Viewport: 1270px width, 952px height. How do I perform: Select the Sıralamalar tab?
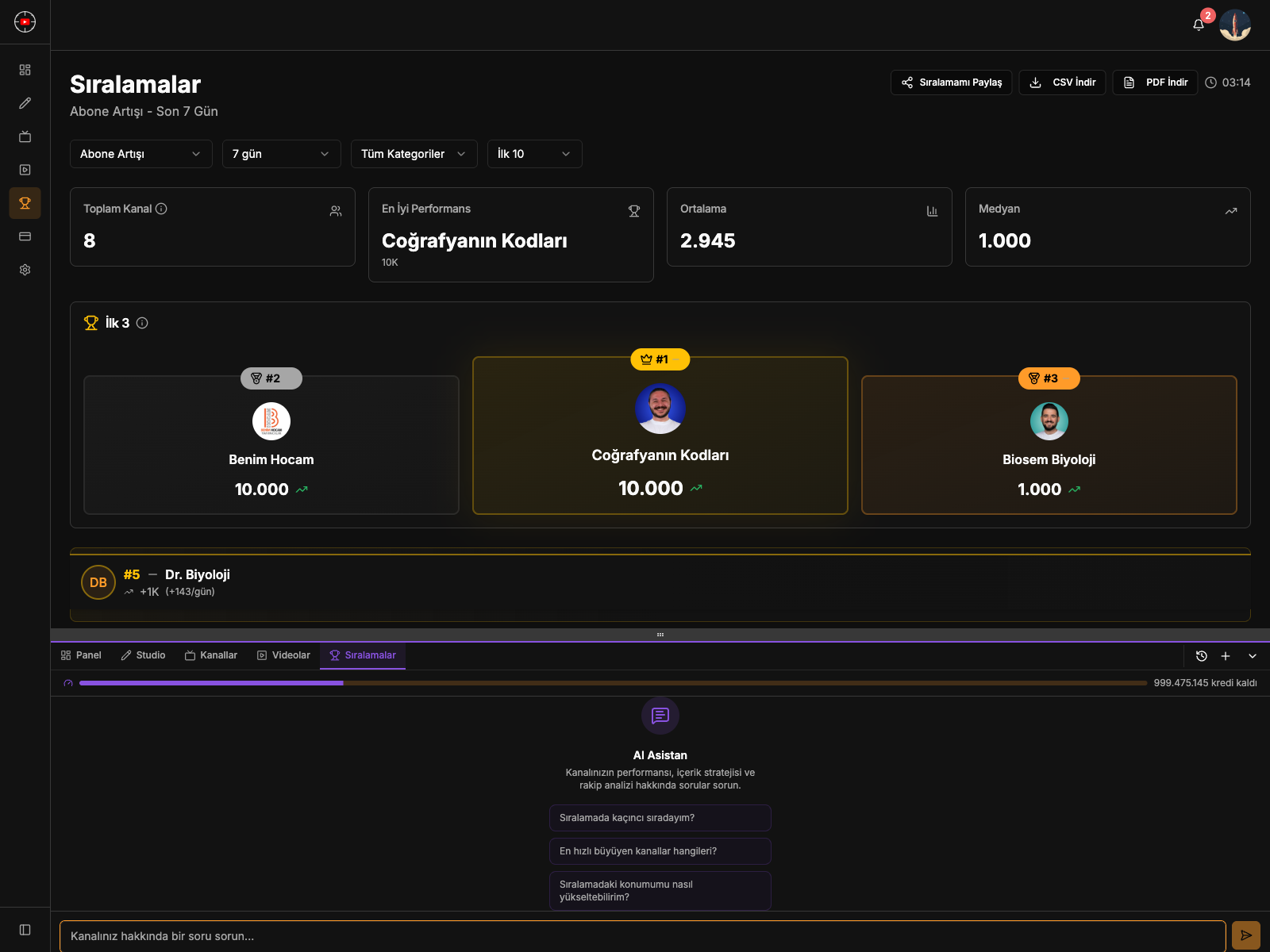363,655
